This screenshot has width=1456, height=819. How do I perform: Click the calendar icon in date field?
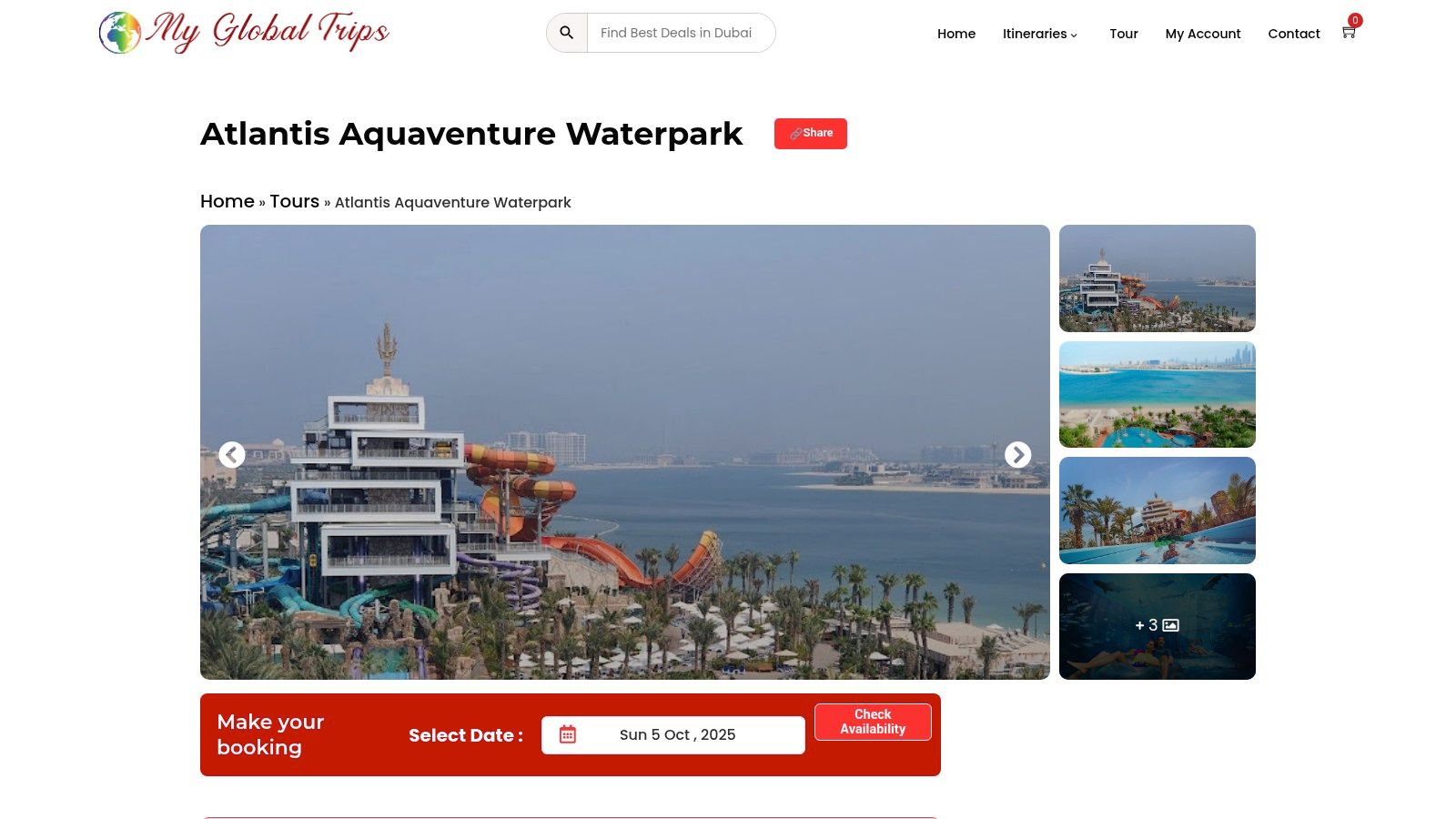tap(568, 734)
